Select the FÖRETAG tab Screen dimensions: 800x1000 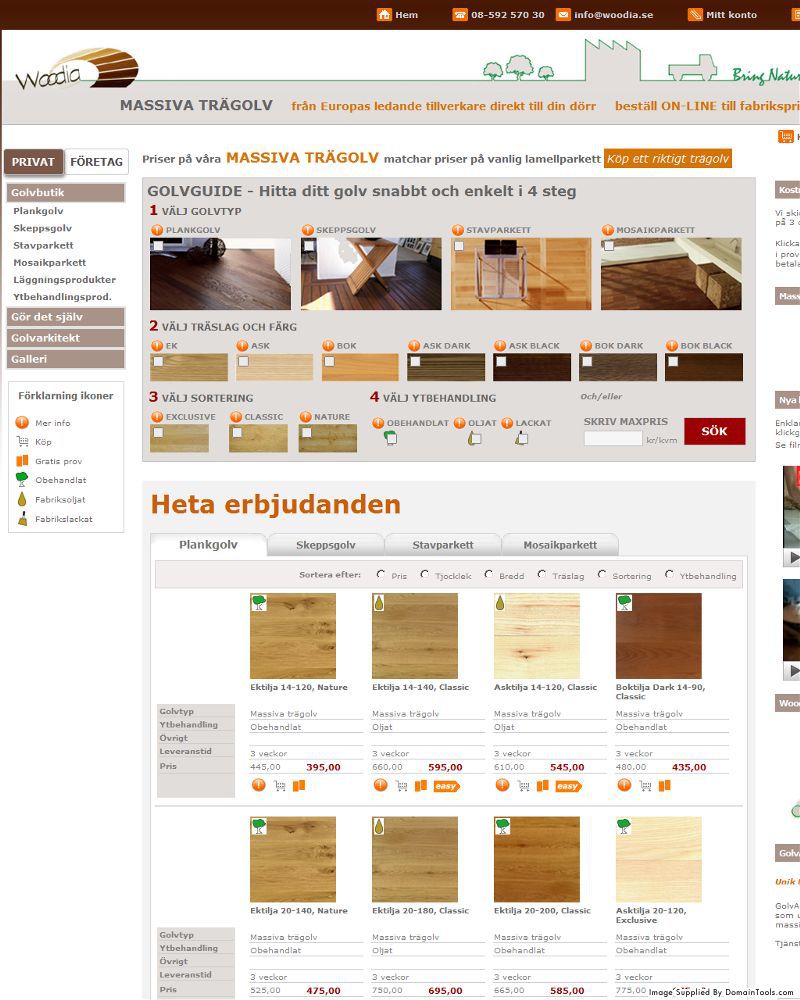pyautogui.click(x=96, y=162)
